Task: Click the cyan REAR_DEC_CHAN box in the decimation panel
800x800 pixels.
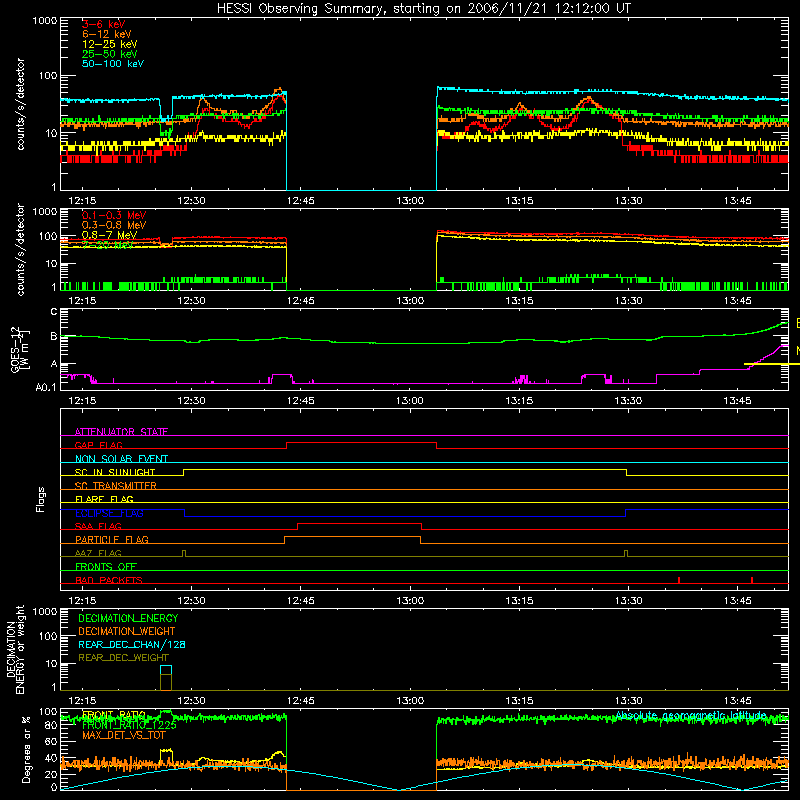Action: click(166, 670)
